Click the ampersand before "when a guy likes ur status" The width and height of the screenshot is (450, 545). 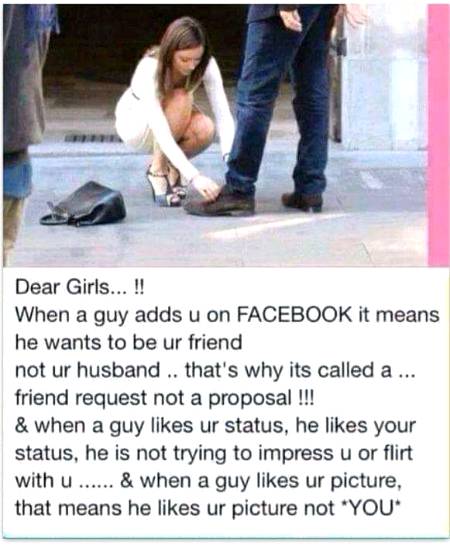tap(22, 425)
